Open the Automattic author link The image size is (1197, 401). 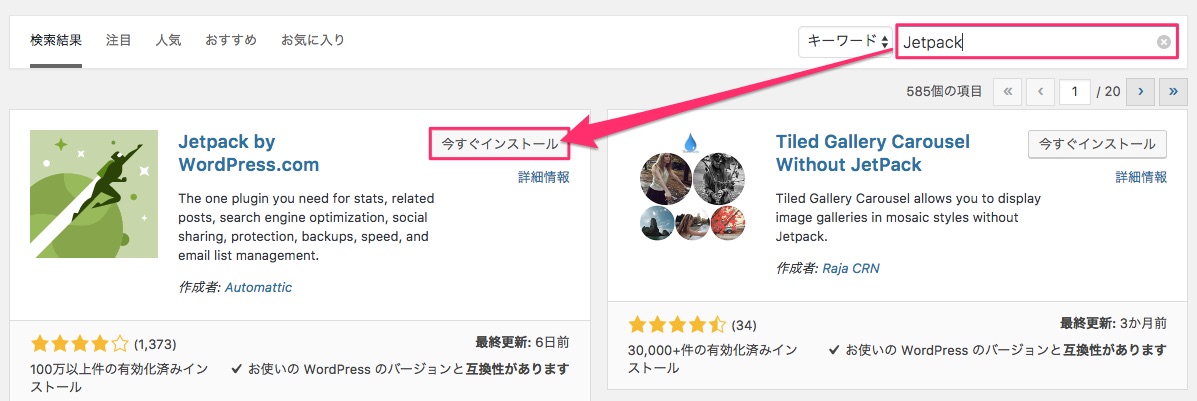coord(258,288)
